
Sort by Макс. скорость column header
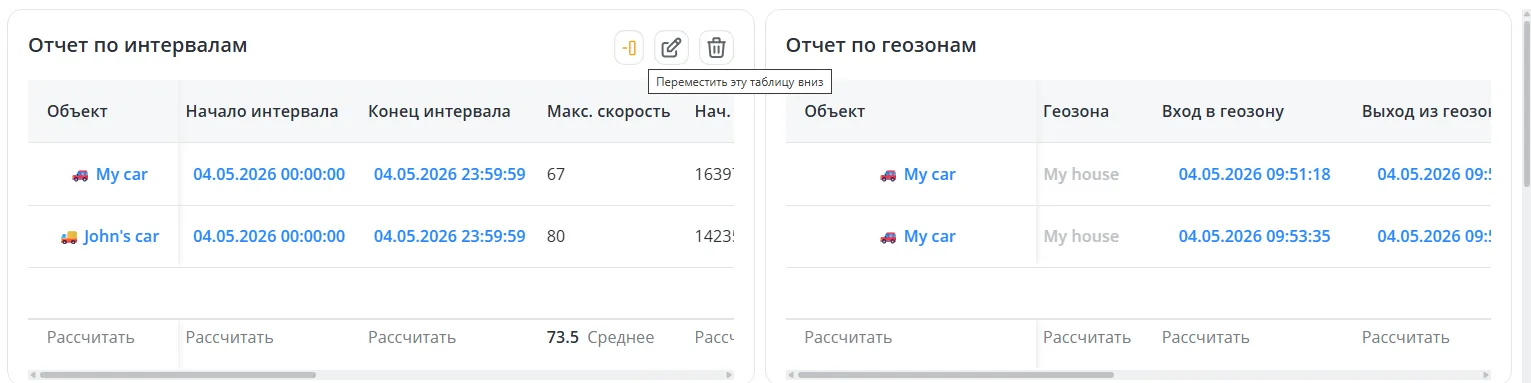[x=608, y=111]
